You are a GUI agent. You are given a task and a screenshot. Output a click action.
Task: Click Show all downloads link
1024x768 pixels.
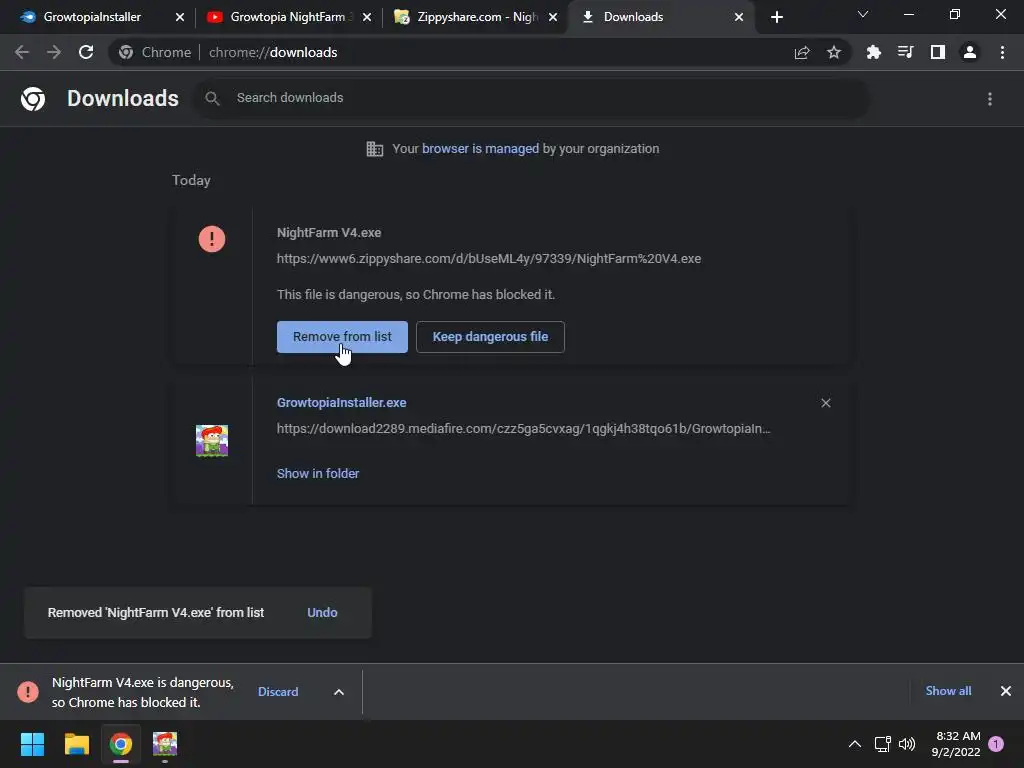(948, 691)
